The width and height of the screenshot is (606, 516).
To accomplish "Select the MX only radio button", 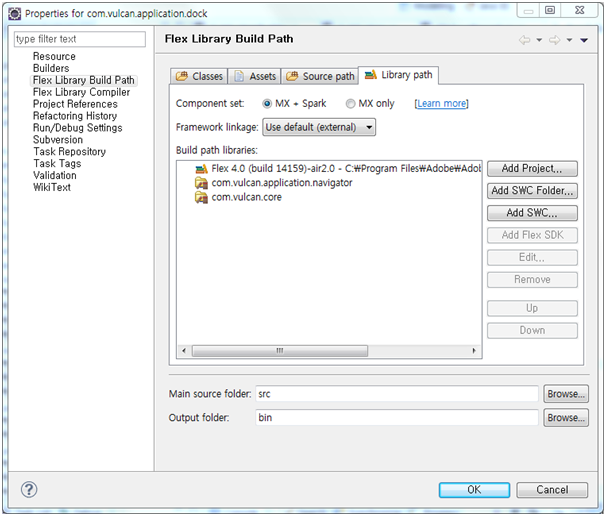I will pos(350,104).
